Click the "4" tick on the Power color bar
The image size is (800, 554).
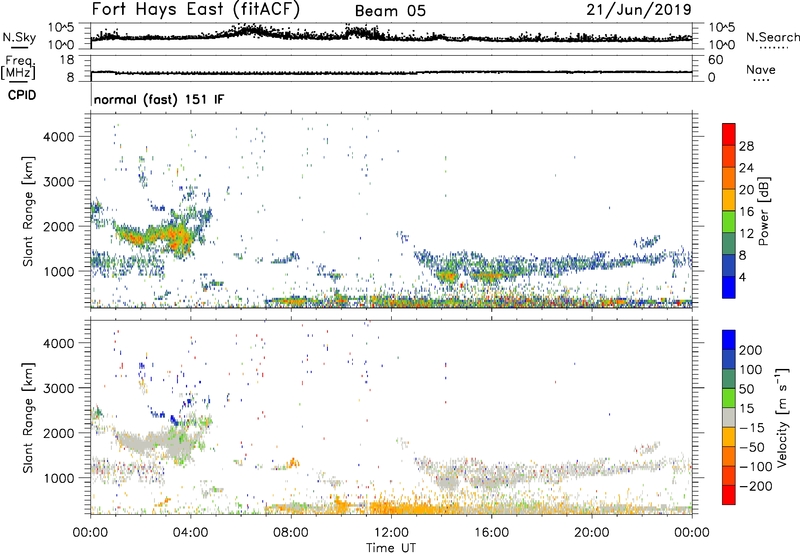742,277
